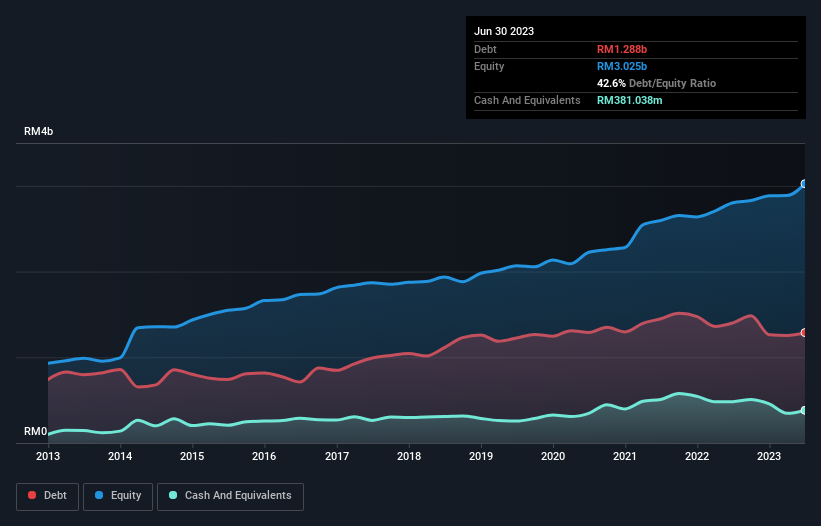
Task: Select the 2022 x-axis label
Action: 697,456
